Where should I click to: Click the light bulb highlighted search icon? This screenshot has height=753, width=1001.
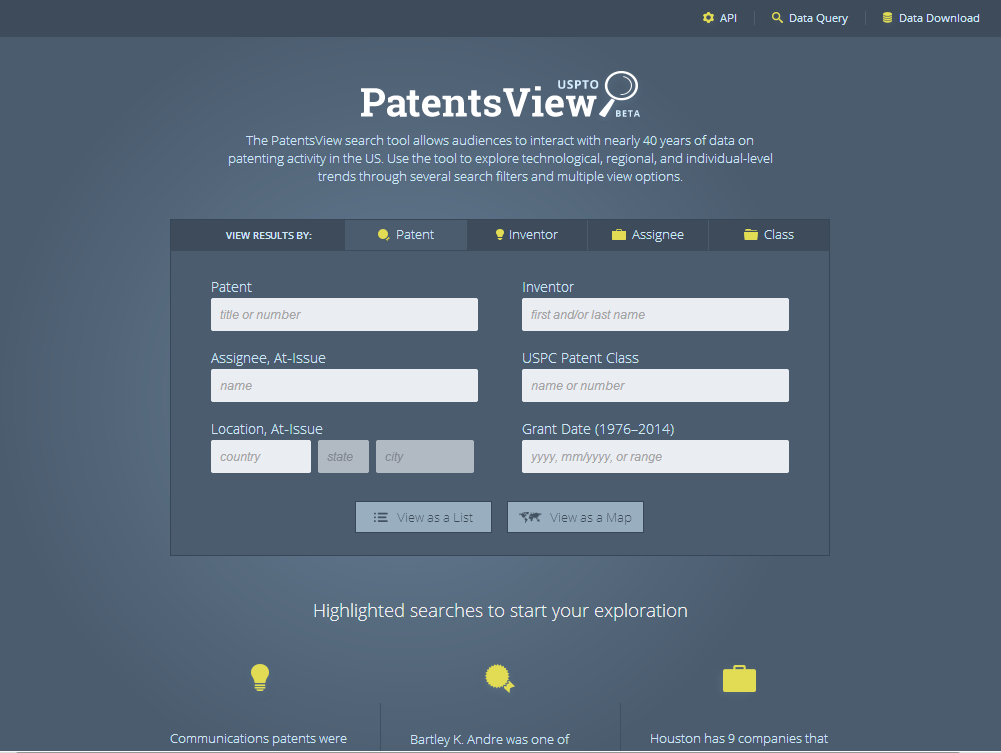260,677
